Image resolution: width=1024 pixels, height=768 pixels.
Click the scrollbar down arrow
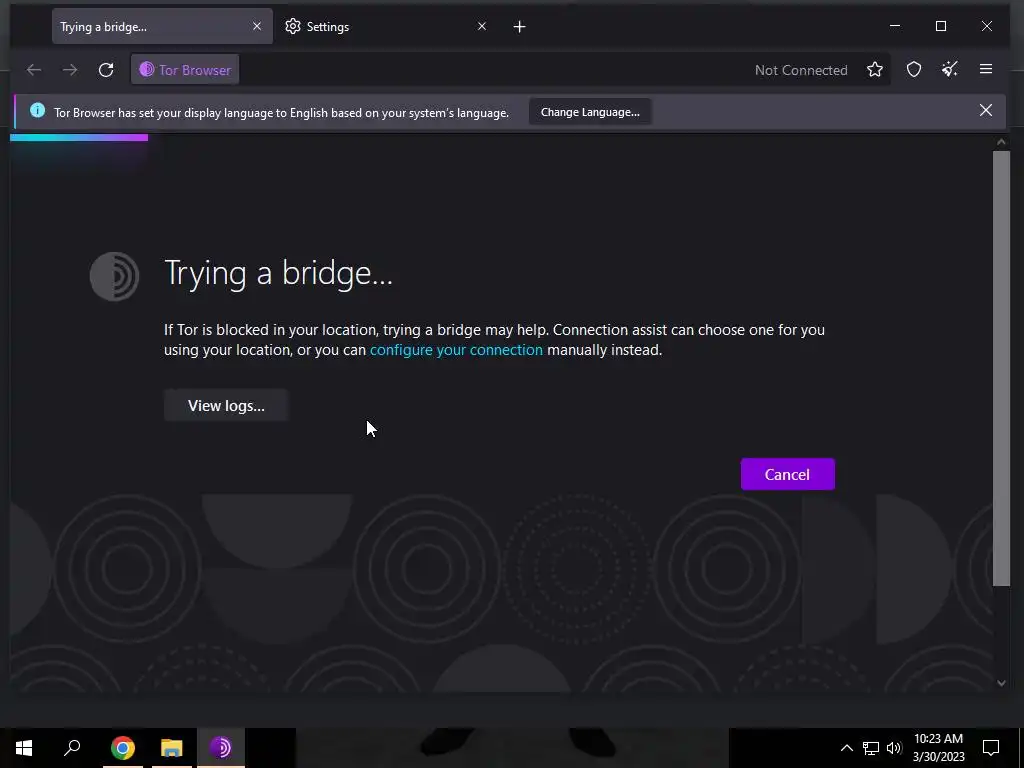point(1001,683)
